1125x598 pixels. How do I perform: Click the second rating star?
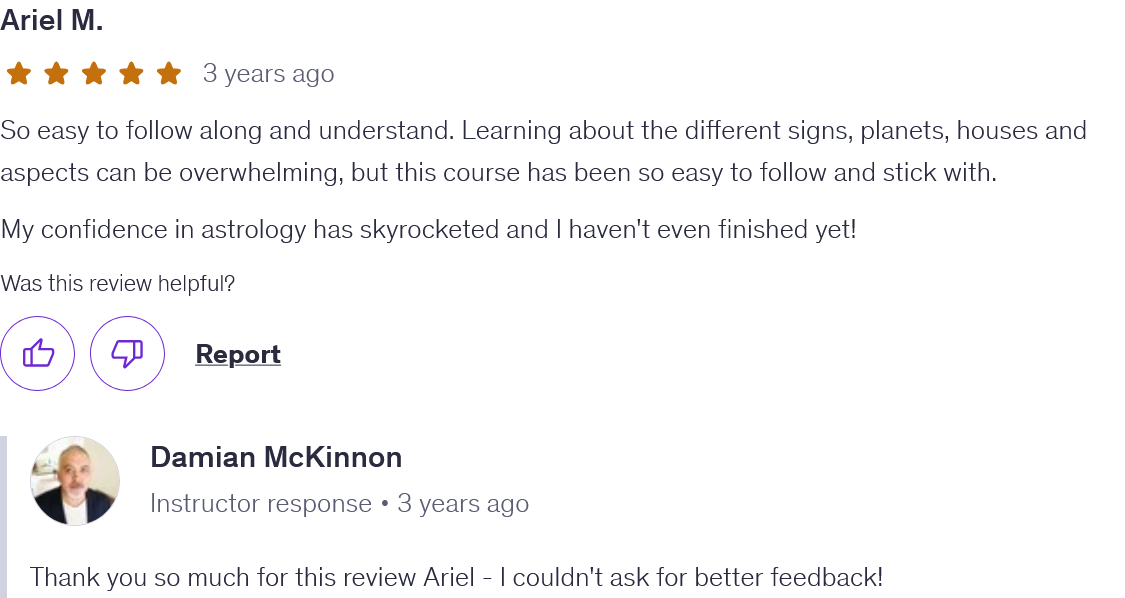(x=56, y=73)
